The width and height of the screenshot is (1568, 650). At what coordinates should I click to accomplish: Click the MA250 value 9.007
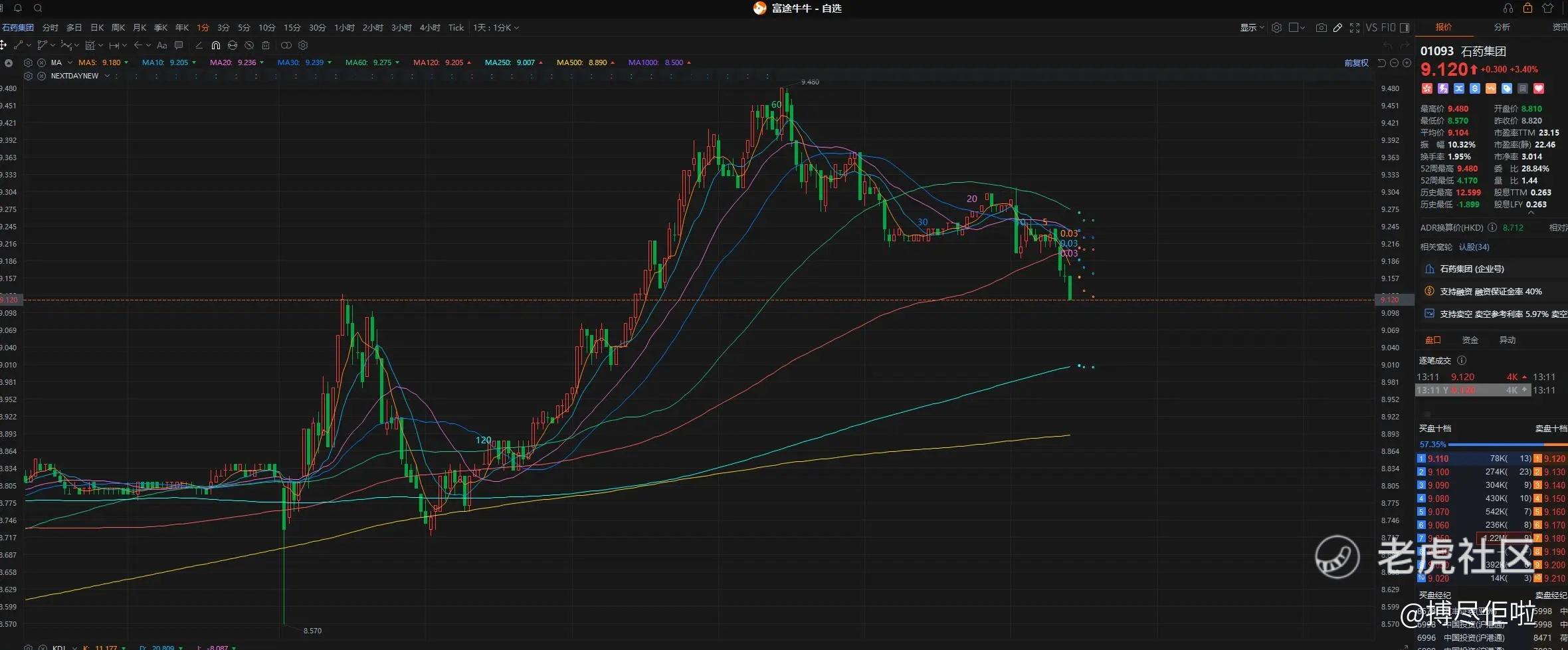pyautogui.click(x=526, y=62)
